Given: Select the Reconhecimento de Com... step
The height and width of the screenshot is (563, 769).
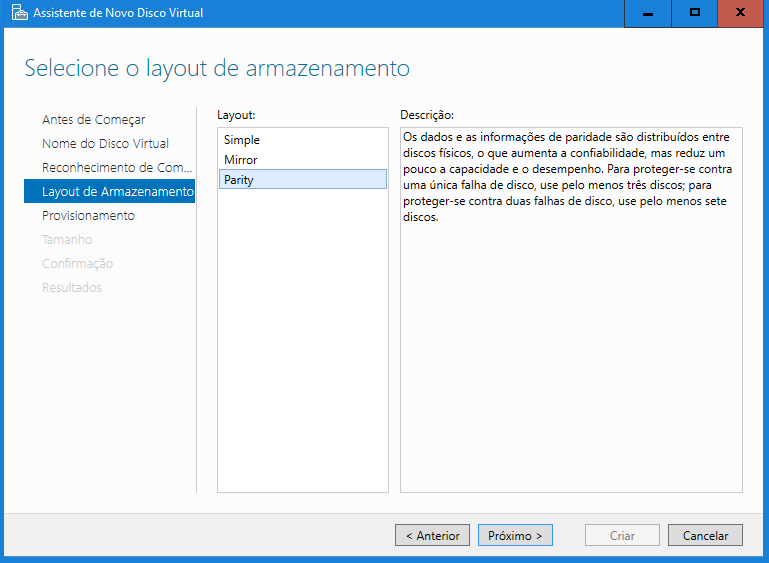Looking at the screenshot, I should coord(109,168).
